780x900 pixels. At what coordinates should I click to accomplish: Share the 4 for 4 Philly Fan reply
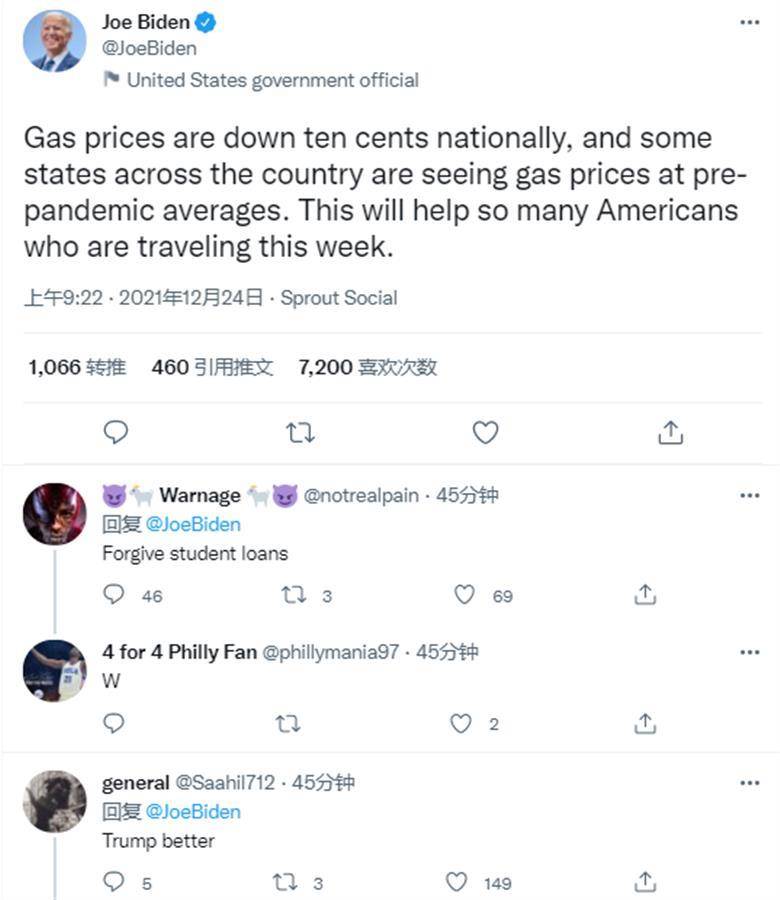click(646, 723)
